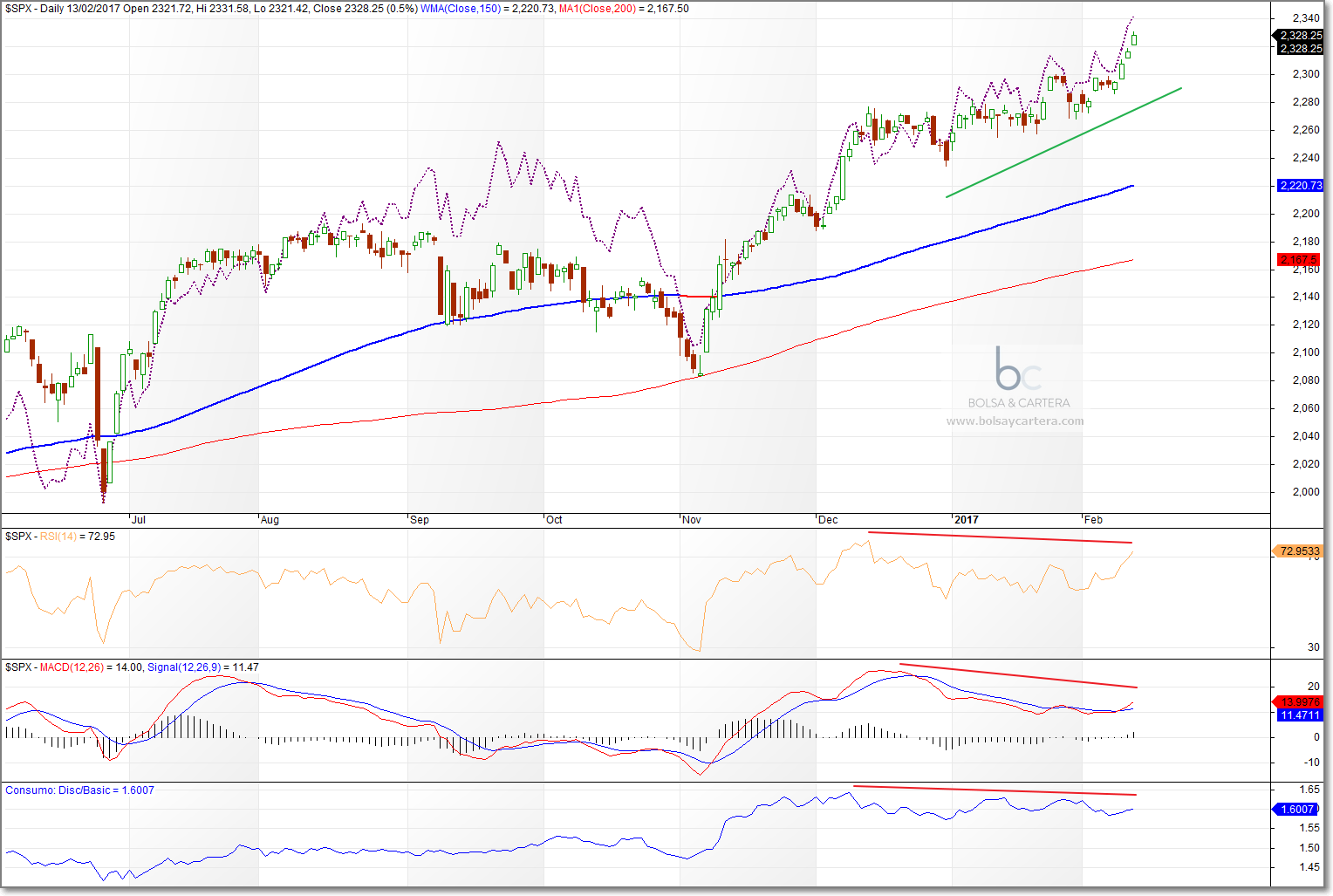Click the 2,060 price axis label
Image resolution: width=1333 pixels, height=896 pixels.
pyautogui.click(x=1306, y=408)
